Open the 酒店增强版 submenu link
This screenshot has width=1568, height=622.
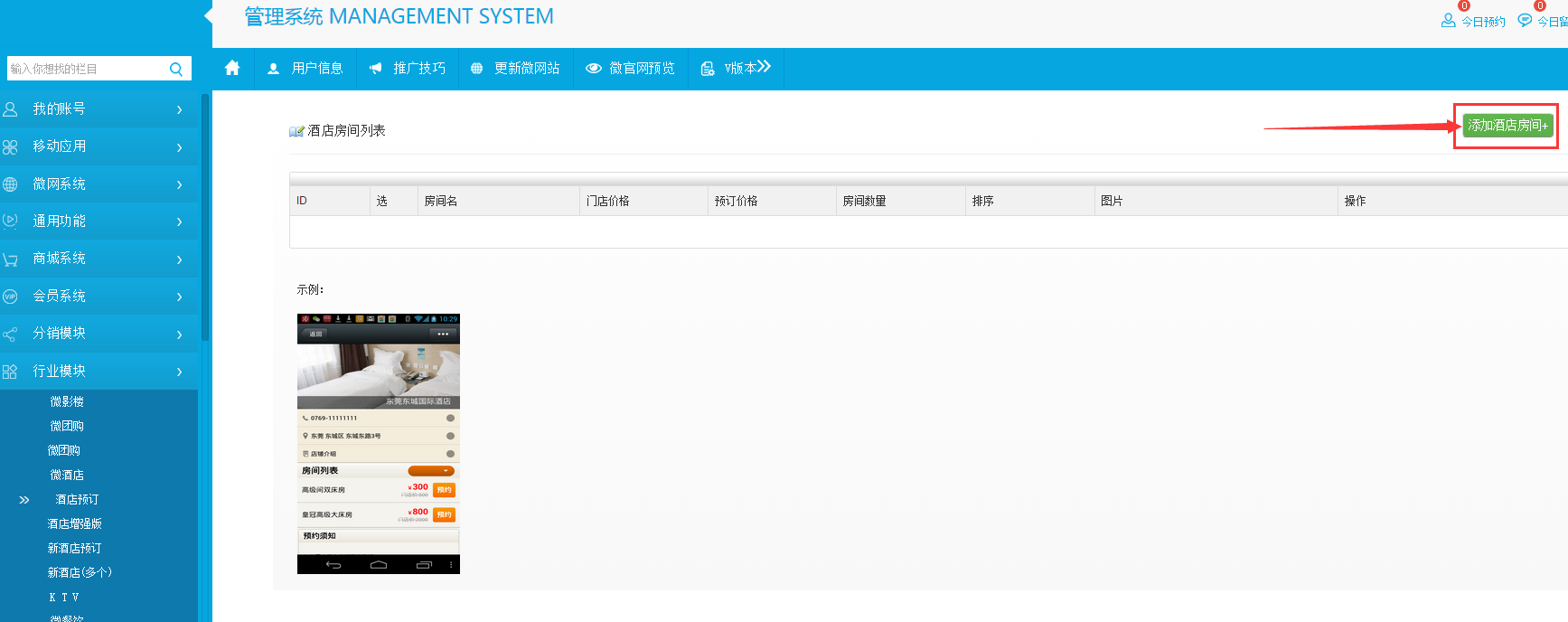[74, 523]
